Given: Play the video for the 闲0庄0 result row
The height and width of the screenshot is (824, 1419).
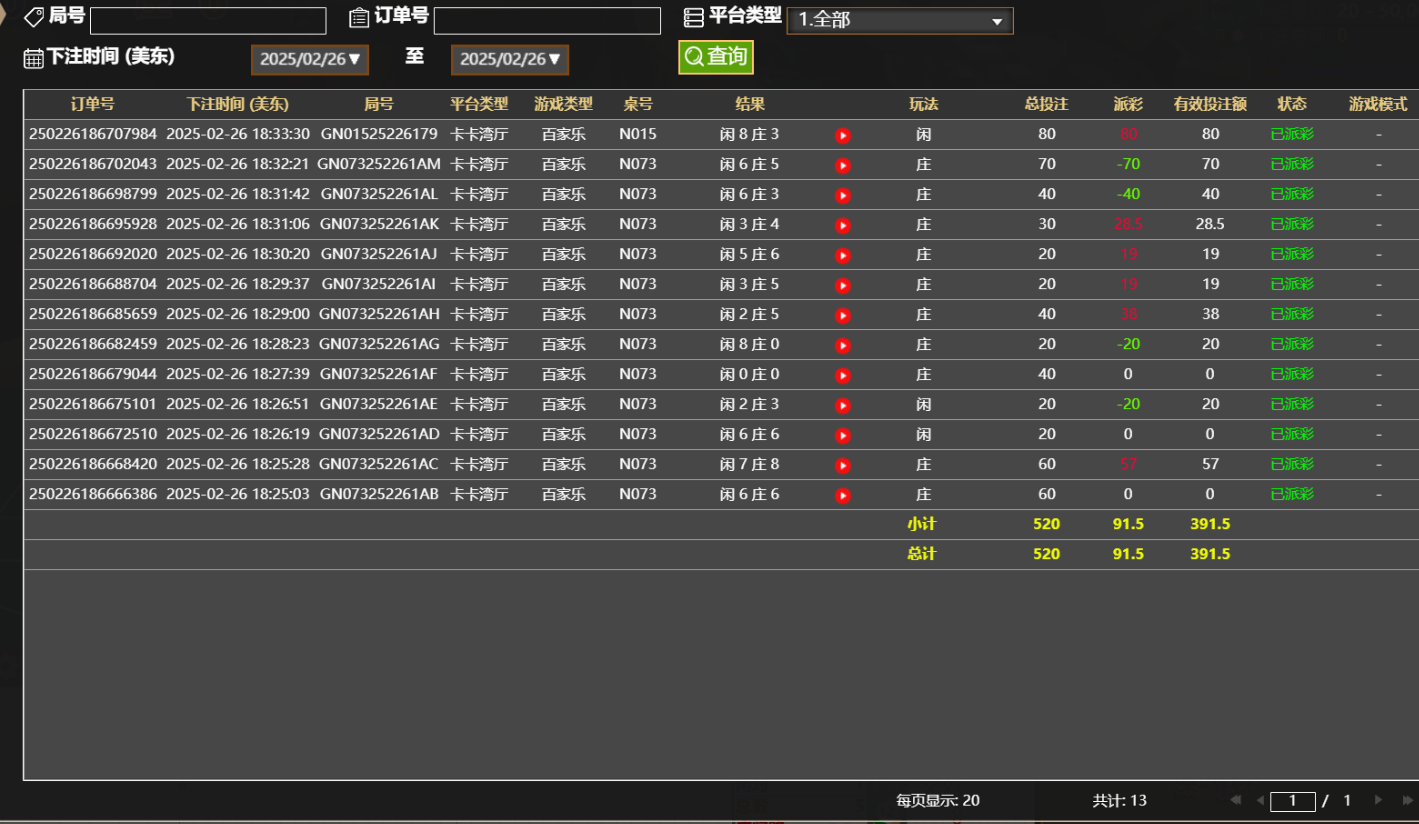Looking at the screenshot, I should (x=842, y=374).
